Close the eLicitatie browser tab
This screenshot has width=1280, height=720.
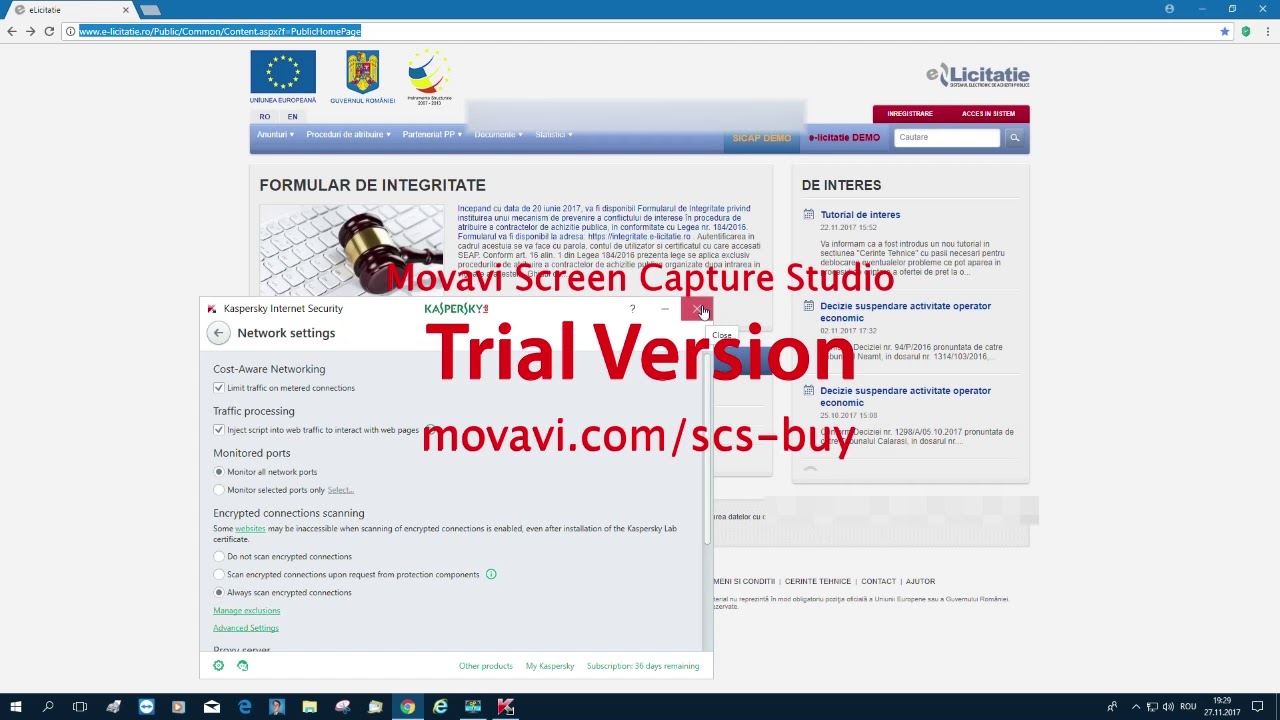pos(126,10)
